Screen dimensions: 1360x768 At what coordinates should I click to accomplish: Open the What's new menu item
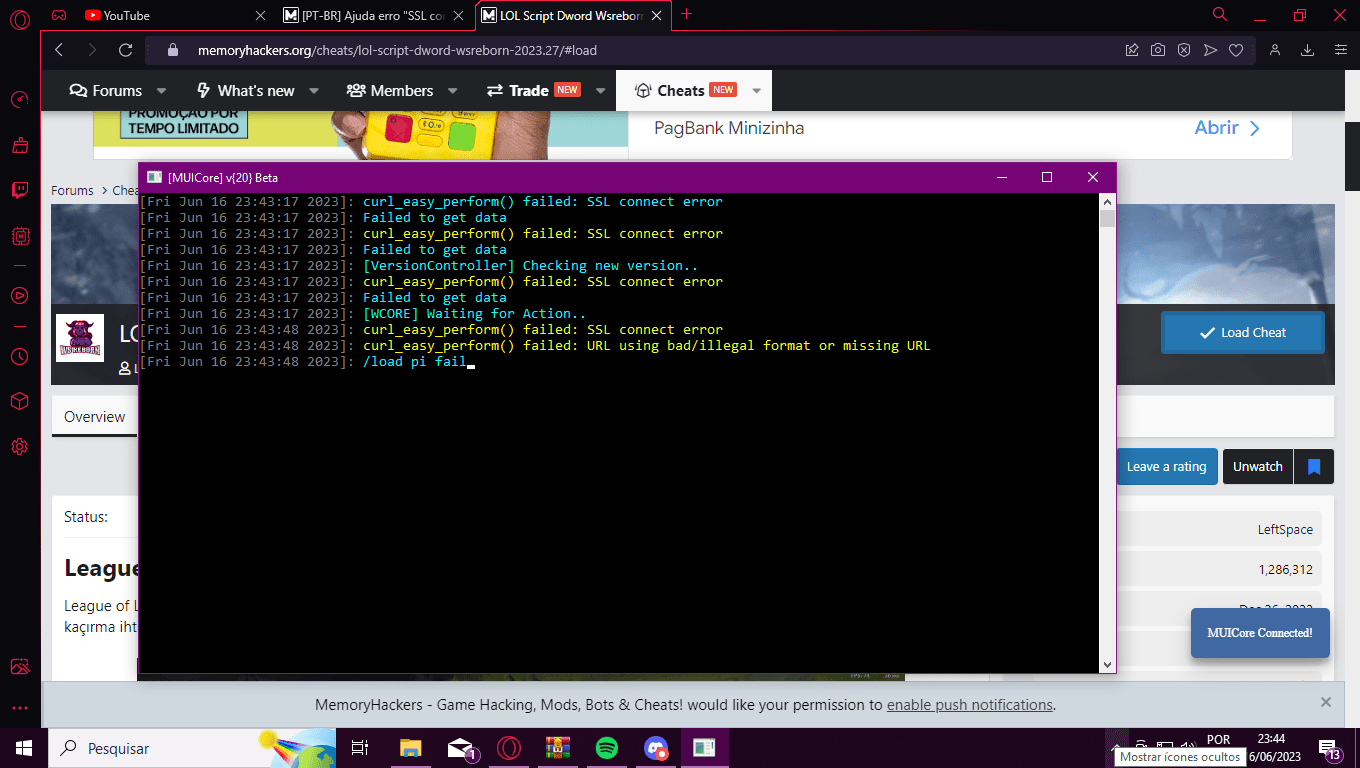click(x=245, y=90)
